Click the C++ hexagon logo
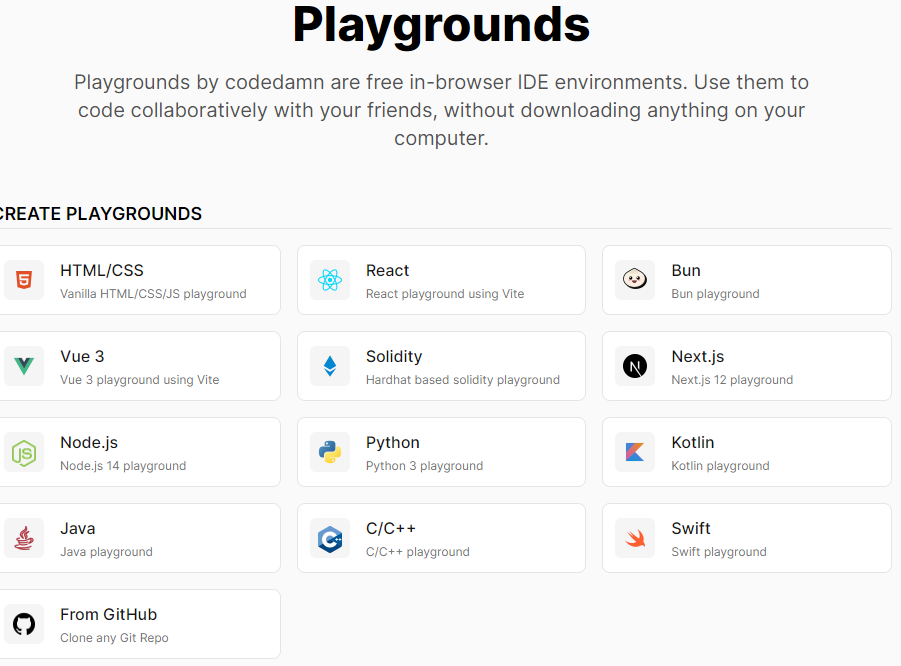Screen dimensions: 901x666 tap(330, 538)
